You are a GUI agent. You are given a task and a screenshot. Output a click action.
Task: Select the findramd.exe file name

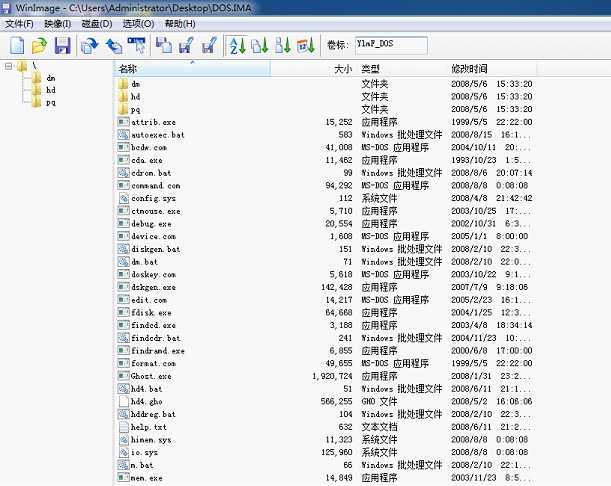pyautogui.click(x=158, y=350)
